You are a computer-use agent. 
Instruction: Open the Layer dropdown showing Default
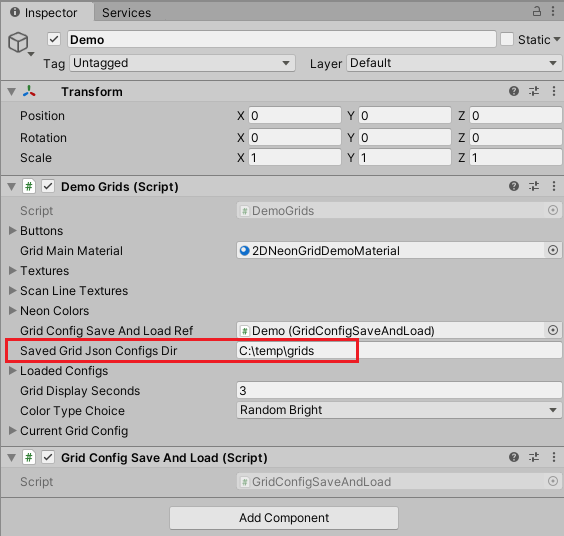pyautogui.click(x=454, y=63)
